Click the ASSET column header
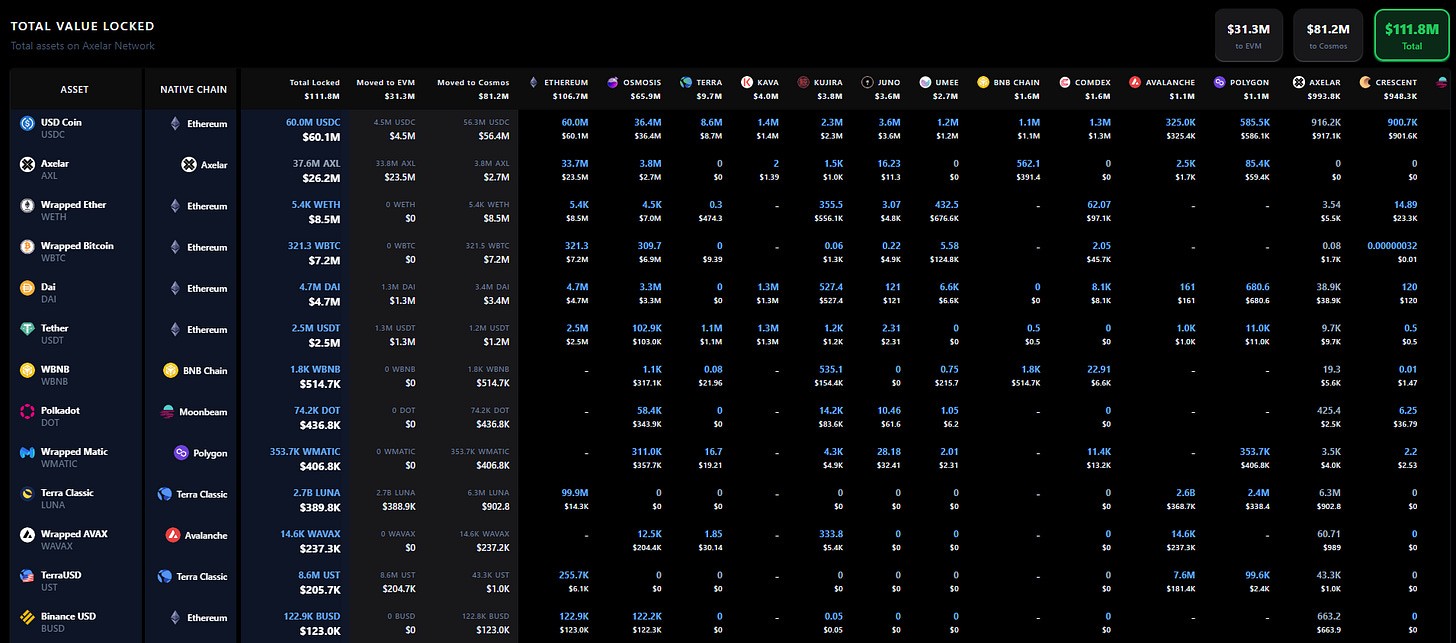 [x=74, y=89]
